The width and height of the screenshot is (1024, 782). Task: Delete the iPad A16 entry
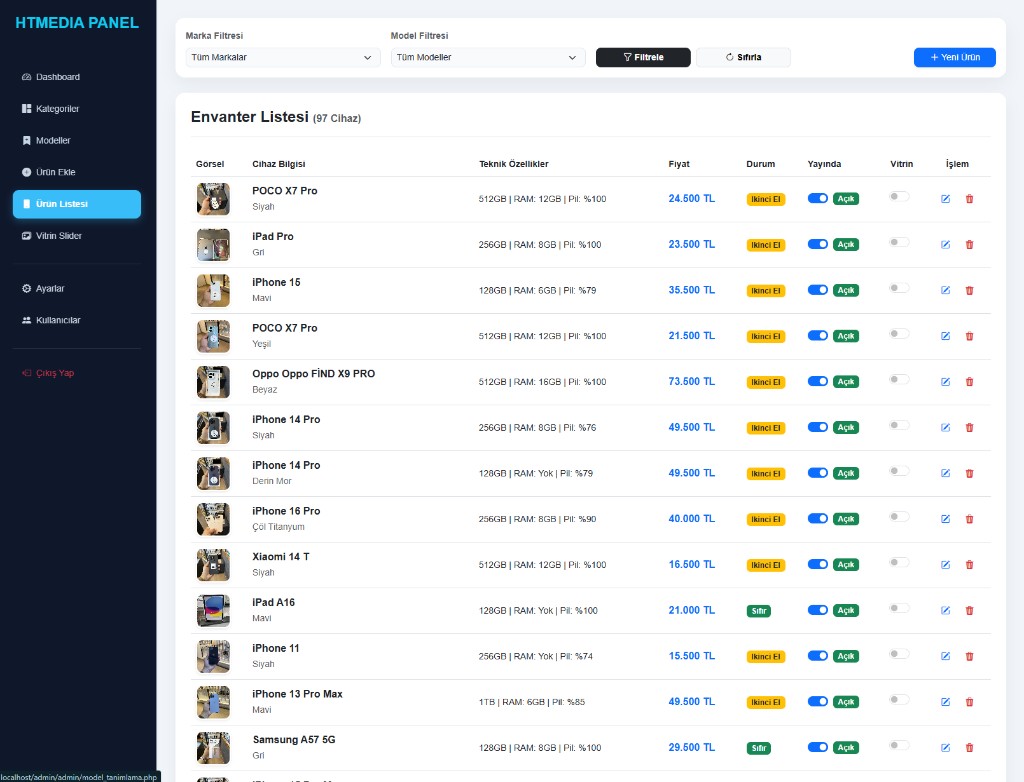point(969,610)
